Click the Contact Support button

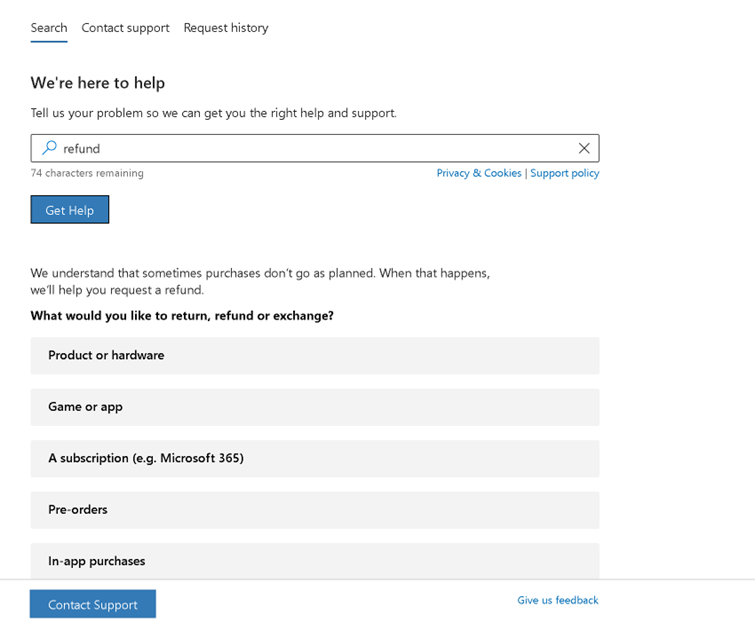(x=93, y=604)
